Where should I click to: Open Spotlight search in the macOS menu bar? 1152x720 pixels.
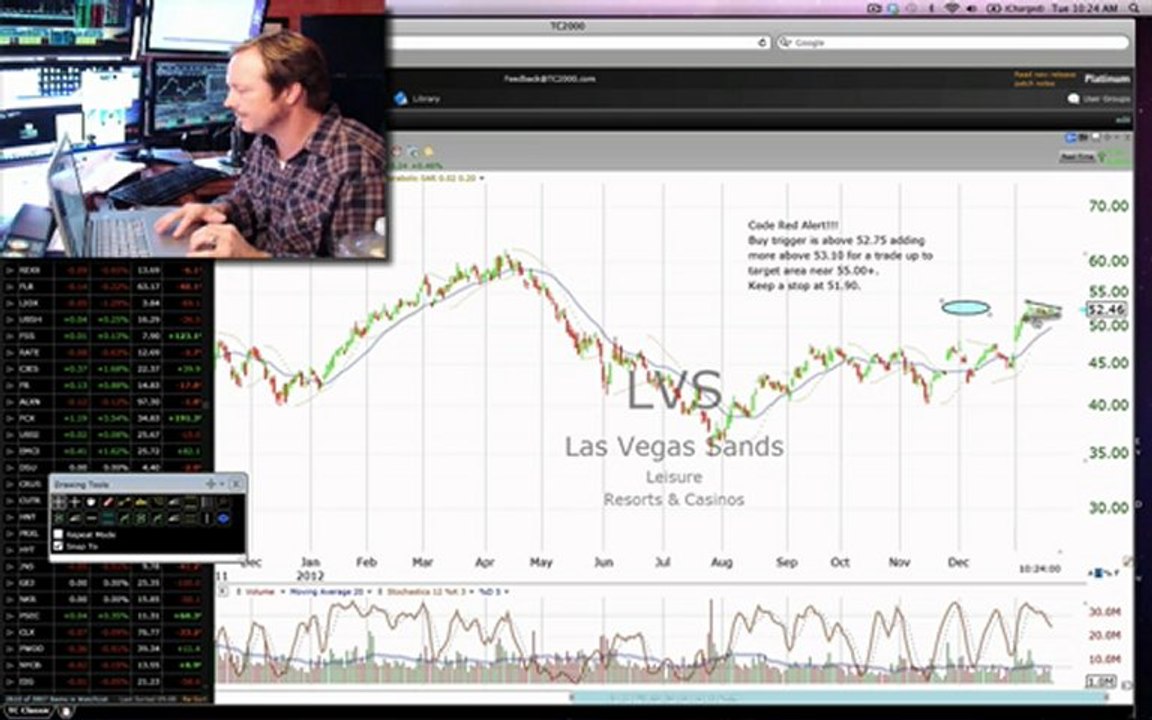click(x=1134, y=8)
